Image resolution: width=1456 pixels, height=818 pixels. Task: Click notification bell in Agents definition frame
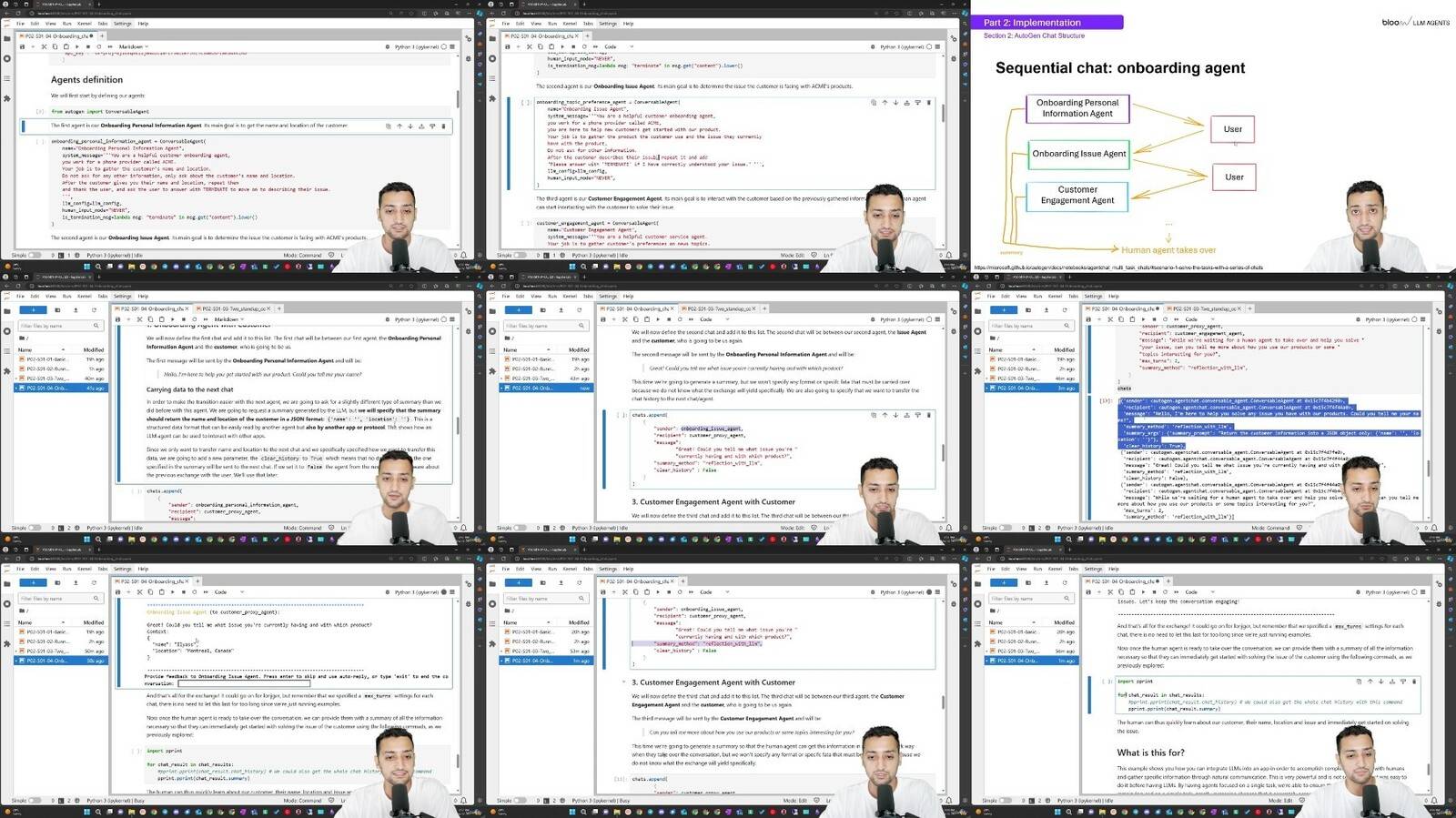click(463, 255)
